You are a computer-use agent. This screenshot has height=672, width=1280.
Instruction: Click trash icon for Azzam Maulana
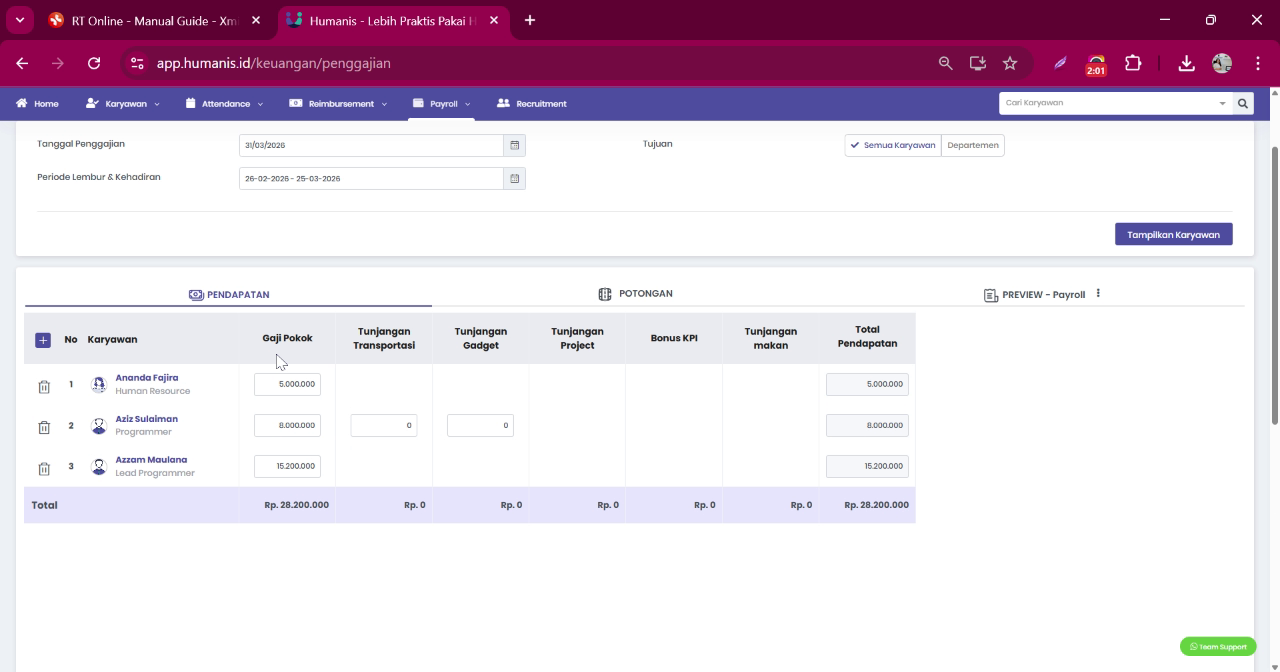coord(44,469)
